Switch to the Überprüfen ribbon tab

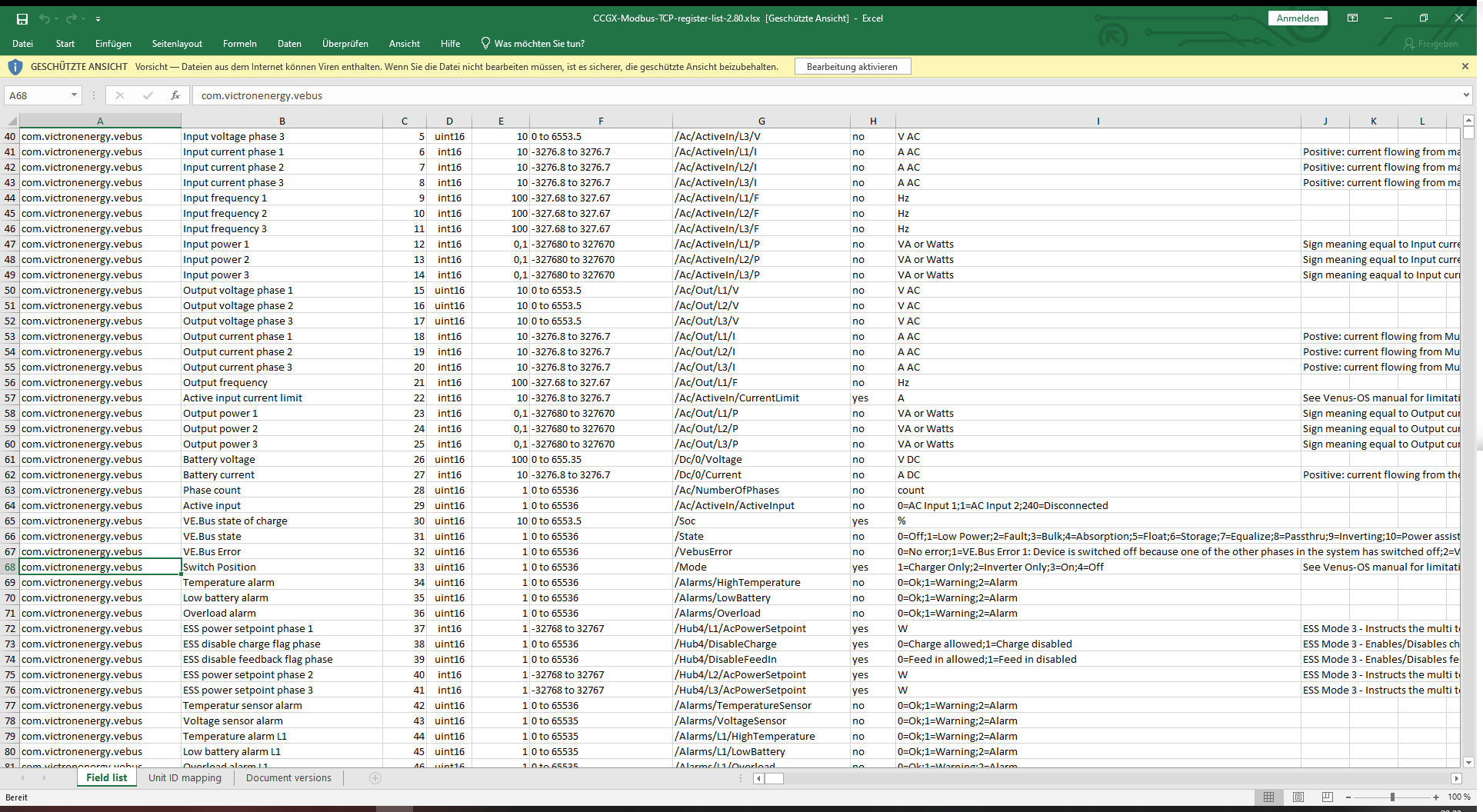pyautogui.click(x=345, y=44)
